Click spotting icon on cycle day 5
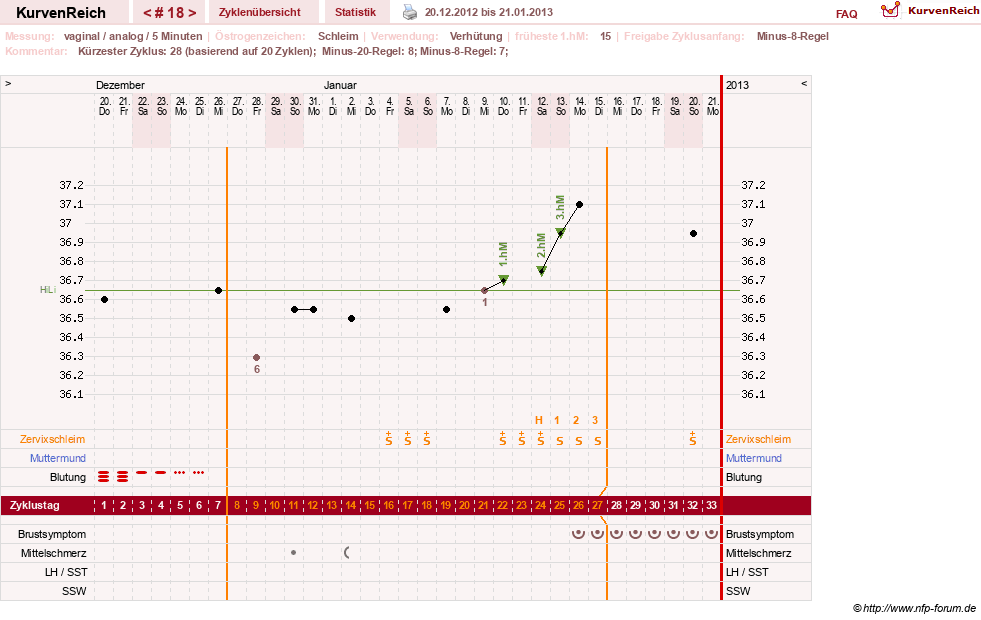 pyautogui.click(x=180, y=472)
